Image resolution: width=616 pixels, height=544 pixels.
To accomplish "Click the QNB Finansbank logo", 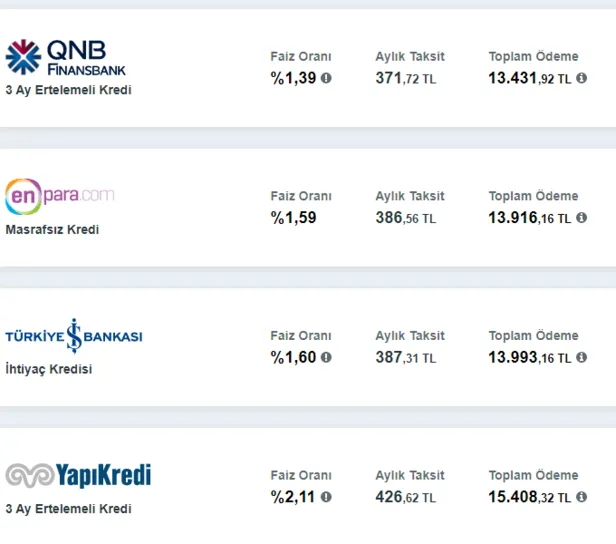I will tap(66, 57).
